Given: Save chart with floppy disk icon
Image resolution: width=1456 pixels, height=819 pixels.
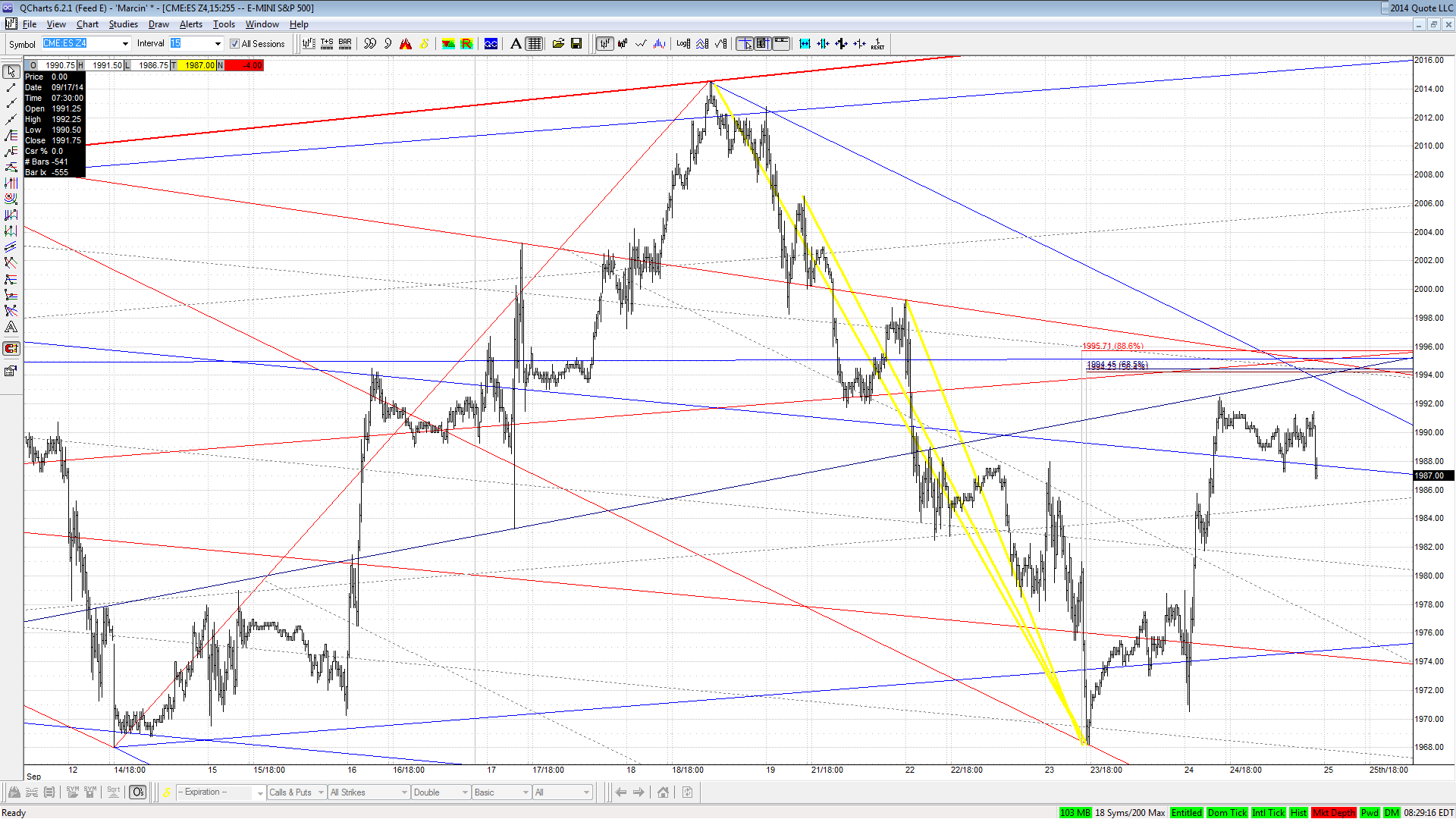Looking at the screenshot, I should pos(576,44).
